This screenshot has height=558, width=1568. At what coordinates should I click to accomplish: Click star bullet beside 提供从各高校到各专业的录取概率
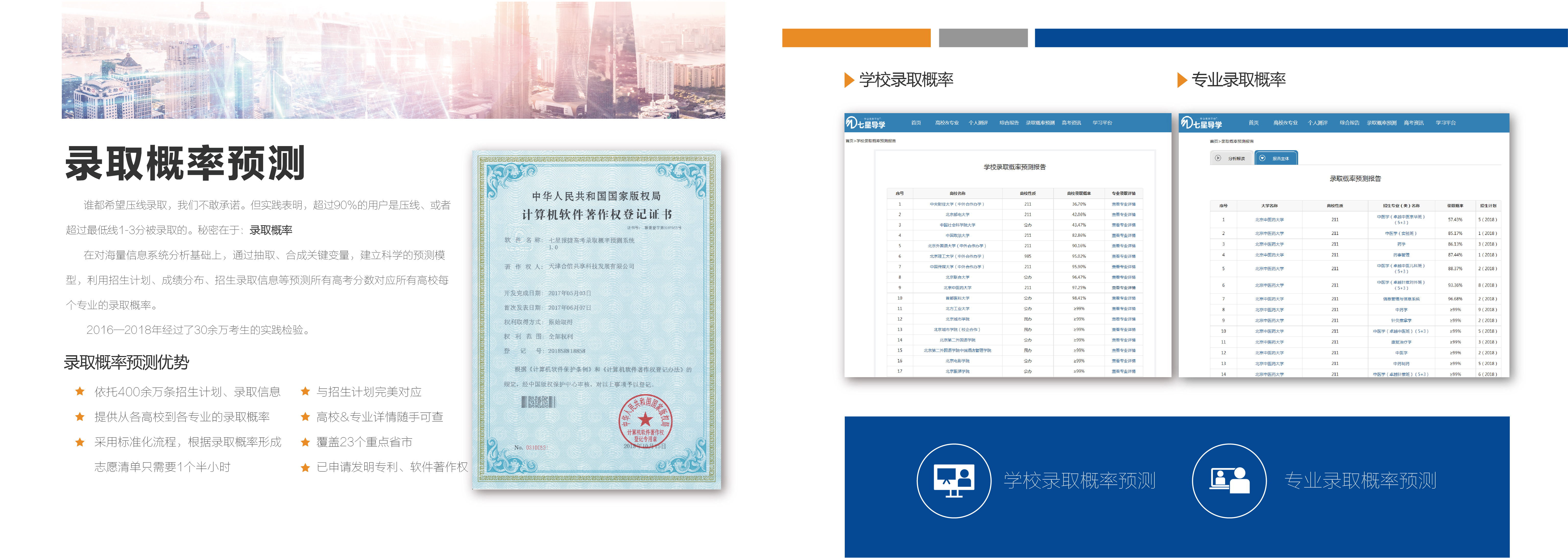point(80,417)
